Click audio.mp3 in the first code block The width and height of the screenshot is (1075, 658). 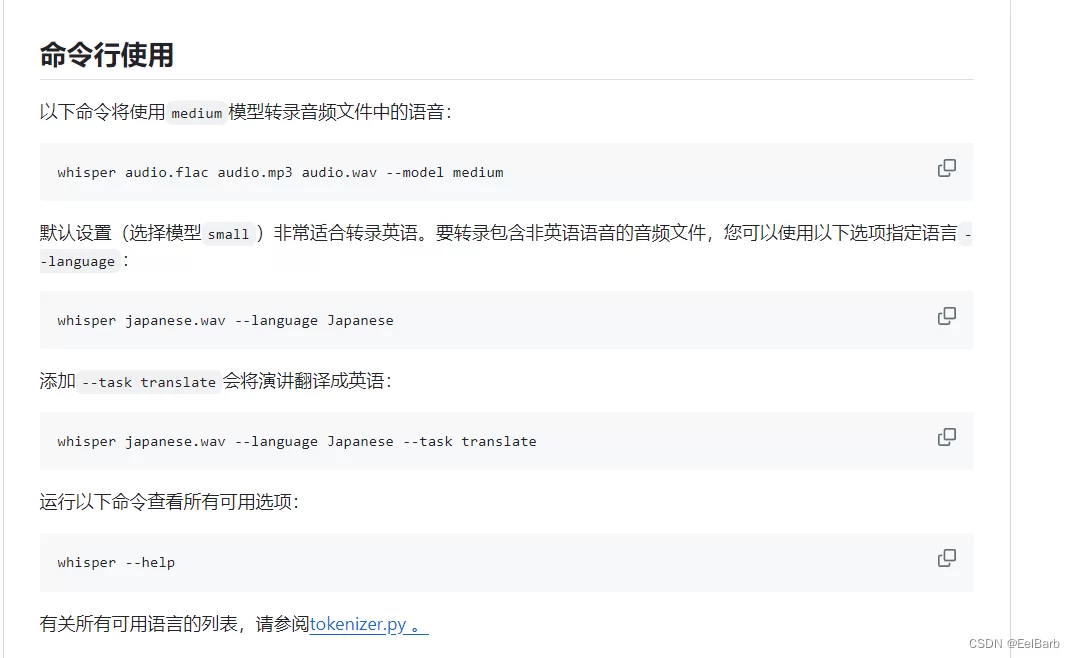pos(255,172)
